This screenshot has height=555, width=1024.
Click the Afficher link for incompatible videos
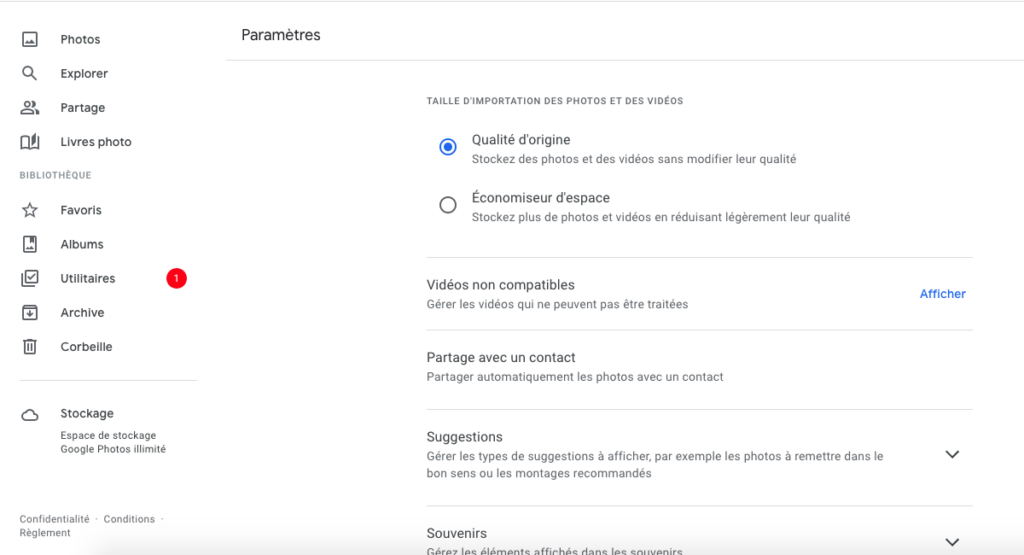pyautogui.click(x=942, y=294)
